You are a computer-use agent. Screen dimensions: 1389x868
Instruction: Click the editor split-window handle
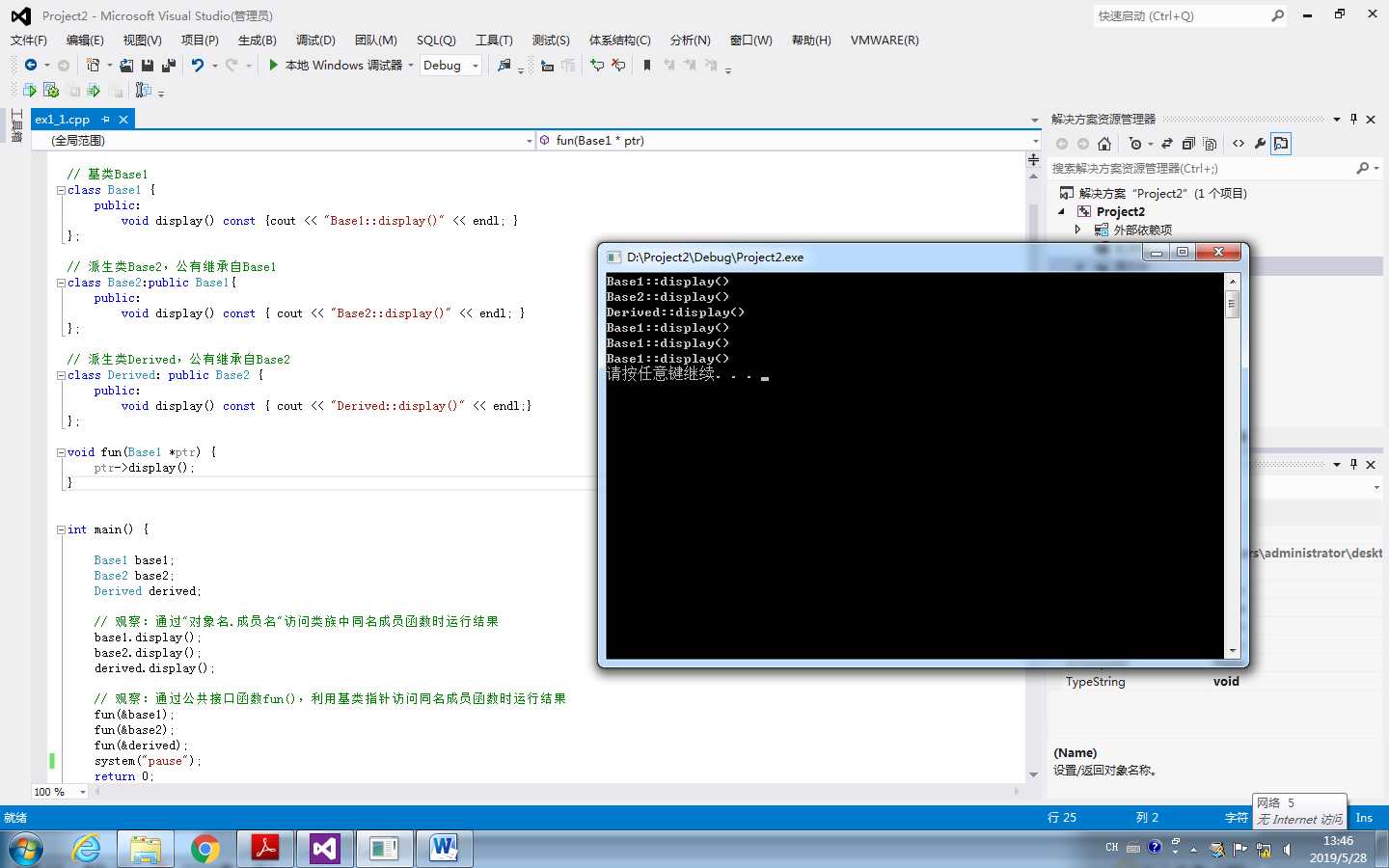point(1033,160)
